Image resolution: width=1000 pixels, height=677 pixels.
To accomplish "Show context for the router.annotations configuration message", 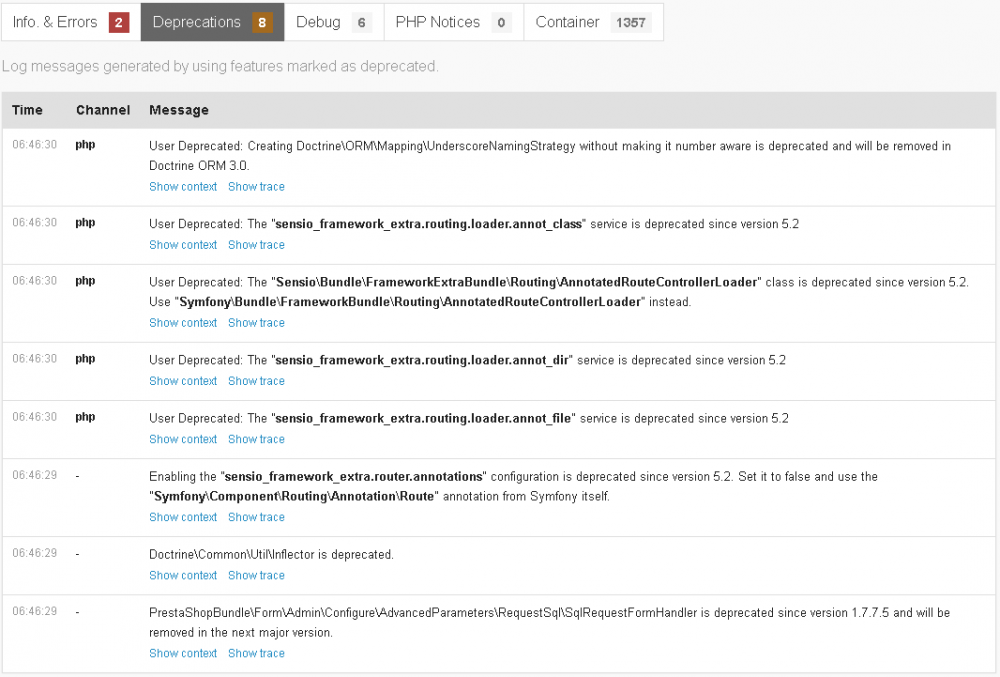I will 183,517.
